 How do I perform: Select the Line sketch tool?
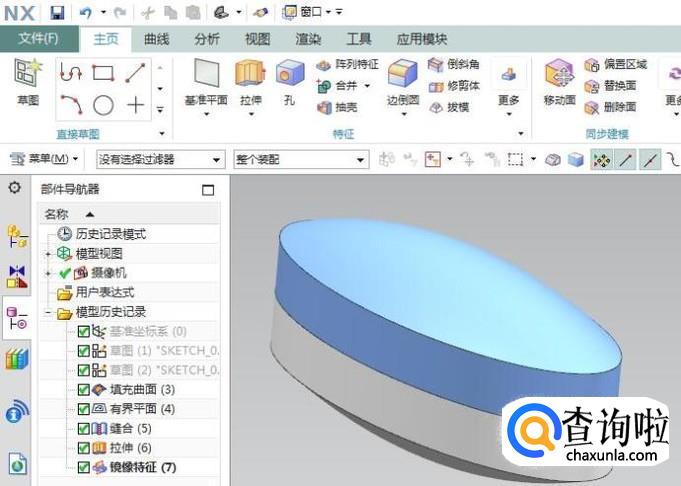135,73
